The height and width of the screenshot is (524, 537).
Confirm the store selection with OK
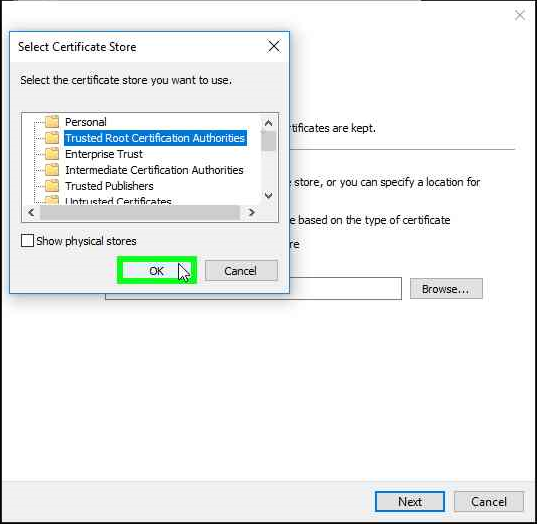point(157,271)
